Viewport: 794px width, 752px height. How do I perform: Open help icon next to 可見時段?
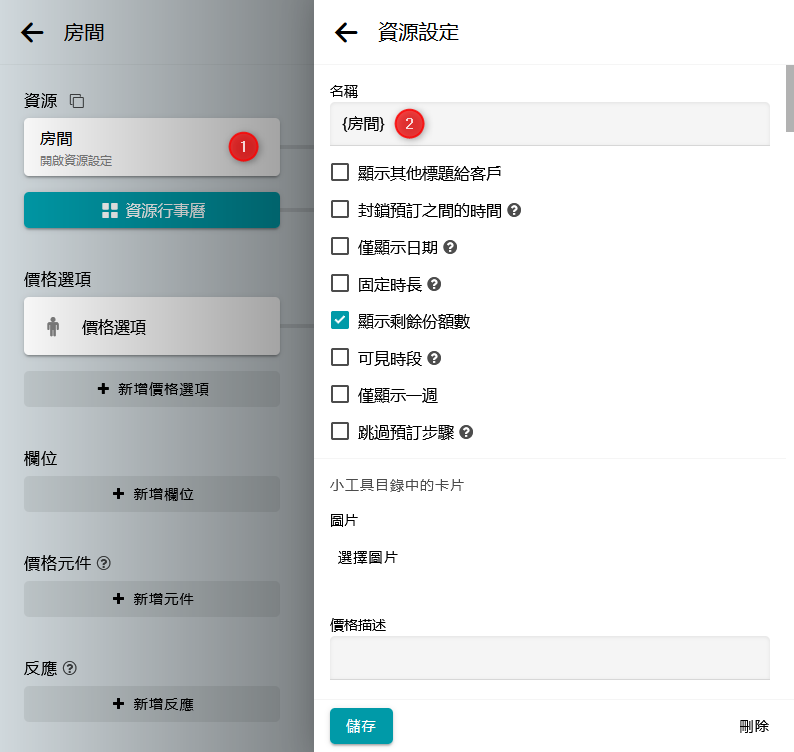pyautogui.click(x=434, y=358)
